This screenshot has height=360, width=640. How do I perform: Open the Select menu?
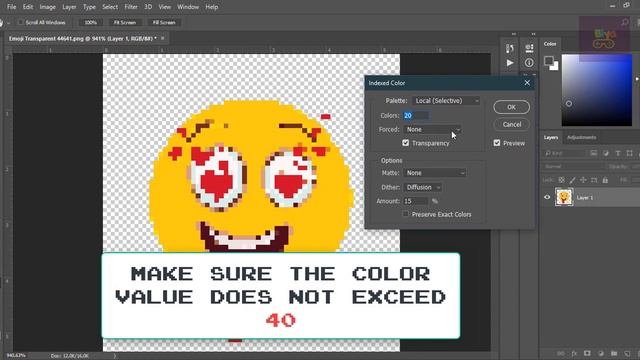click(x=110, y=7)
